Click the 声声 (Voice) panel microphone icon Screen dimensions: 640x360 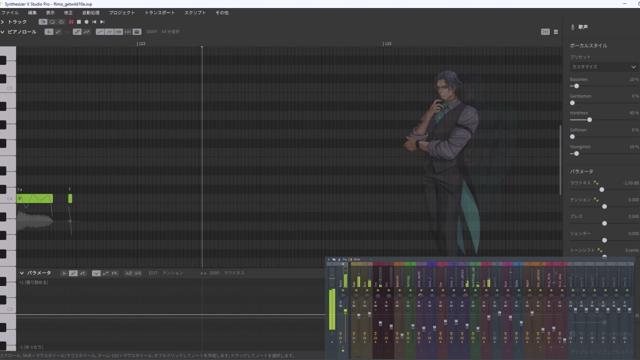[x=572, y=27]
